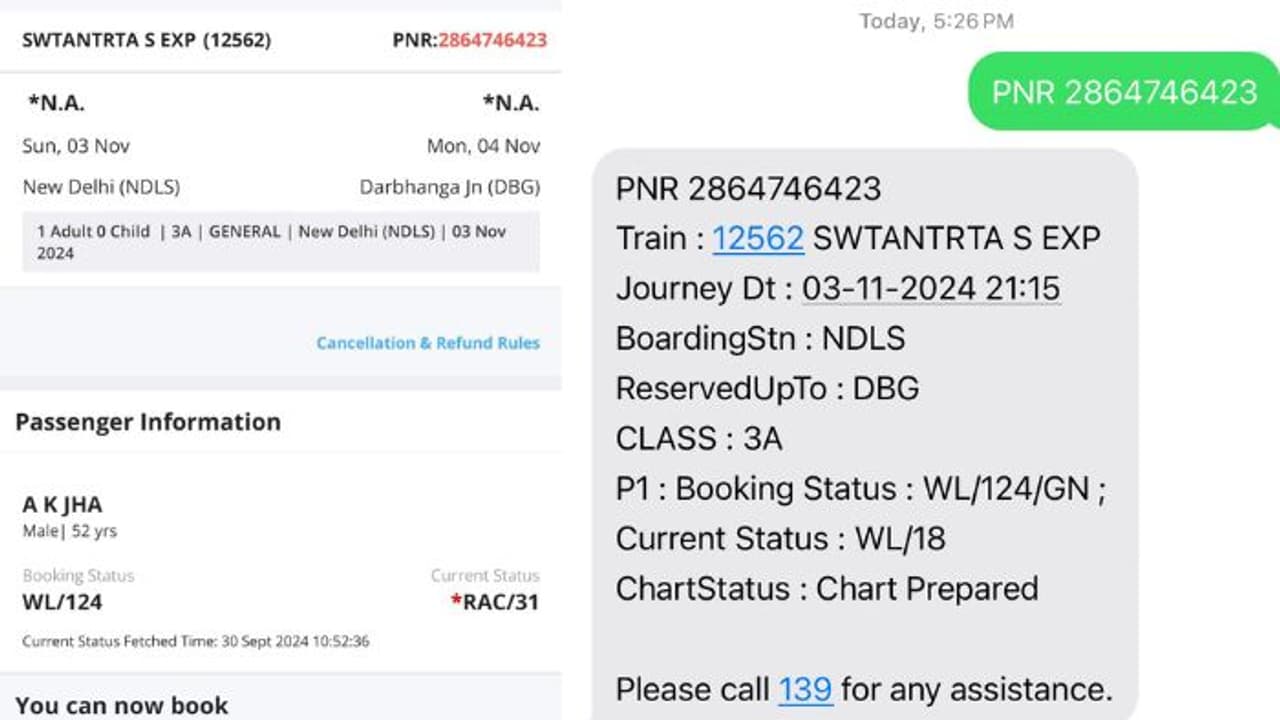This screenshot has width=1280, height=720.
Task: Call 139 for assistance
Action: tap(804, 690)
